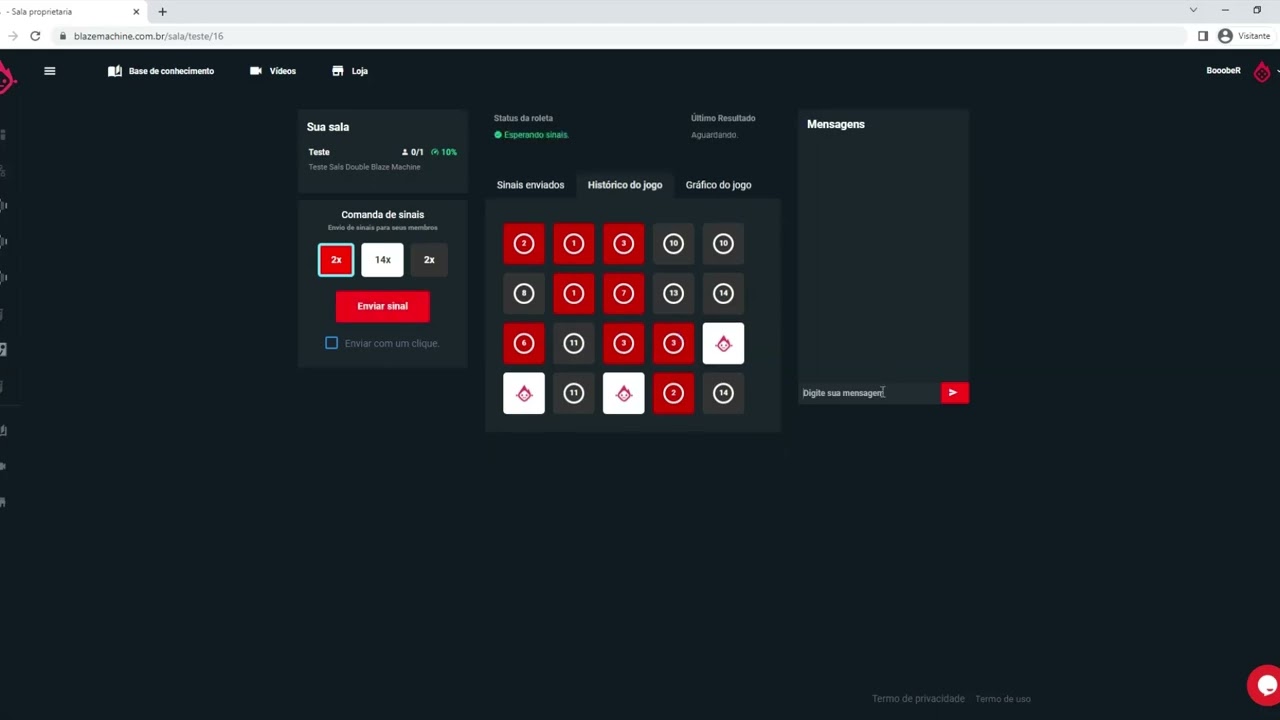The image size is (1280, 720).
Task: Click the green status dot beside Esperando sinais
Action: click(498, 135)
